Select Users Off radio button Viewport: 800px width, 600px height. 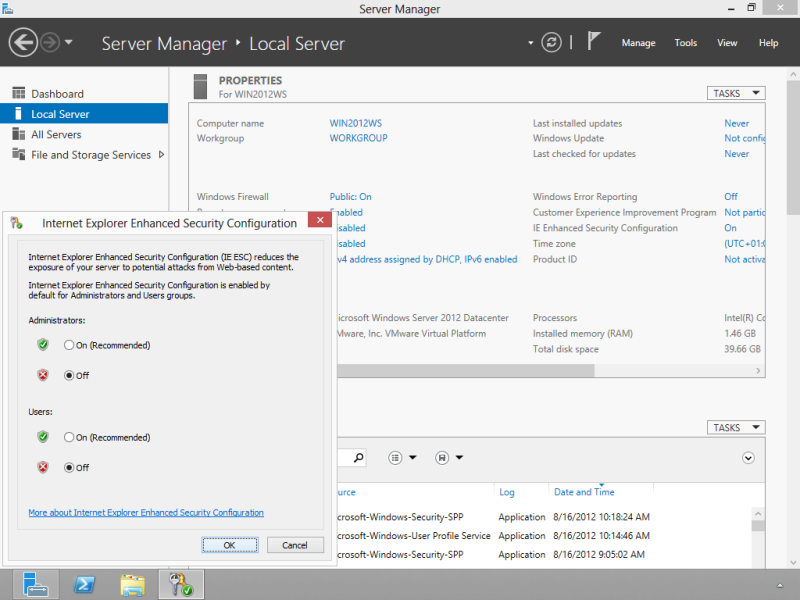click(69, 467)
